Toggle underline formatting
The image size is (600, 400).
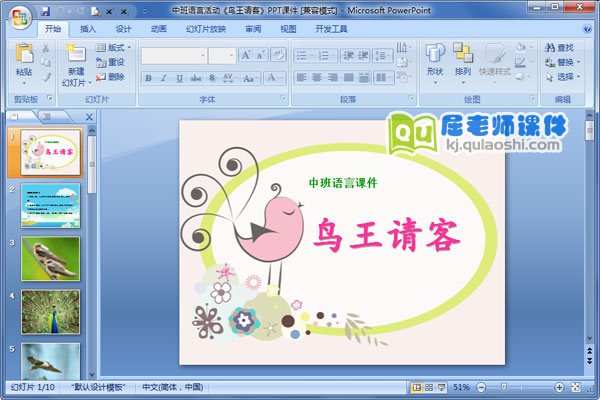click(179, 78)
